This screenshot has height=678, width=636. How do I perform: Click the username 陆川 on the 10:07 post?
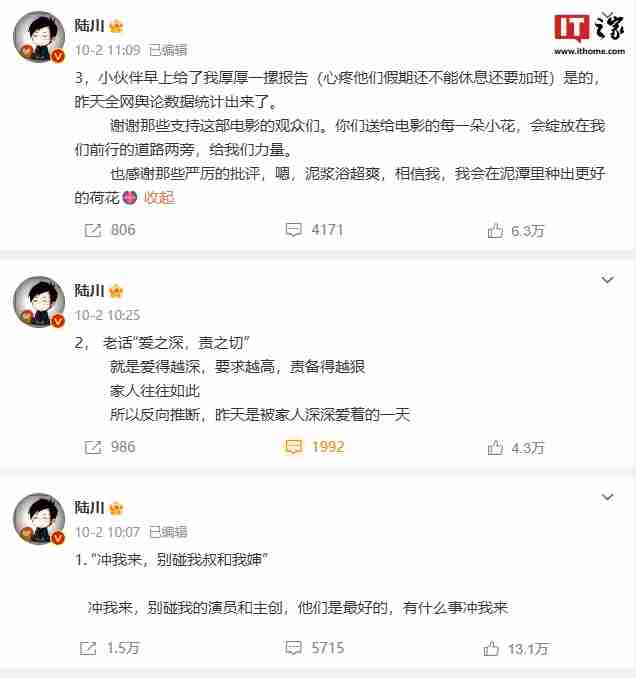(x=89, y=507)
